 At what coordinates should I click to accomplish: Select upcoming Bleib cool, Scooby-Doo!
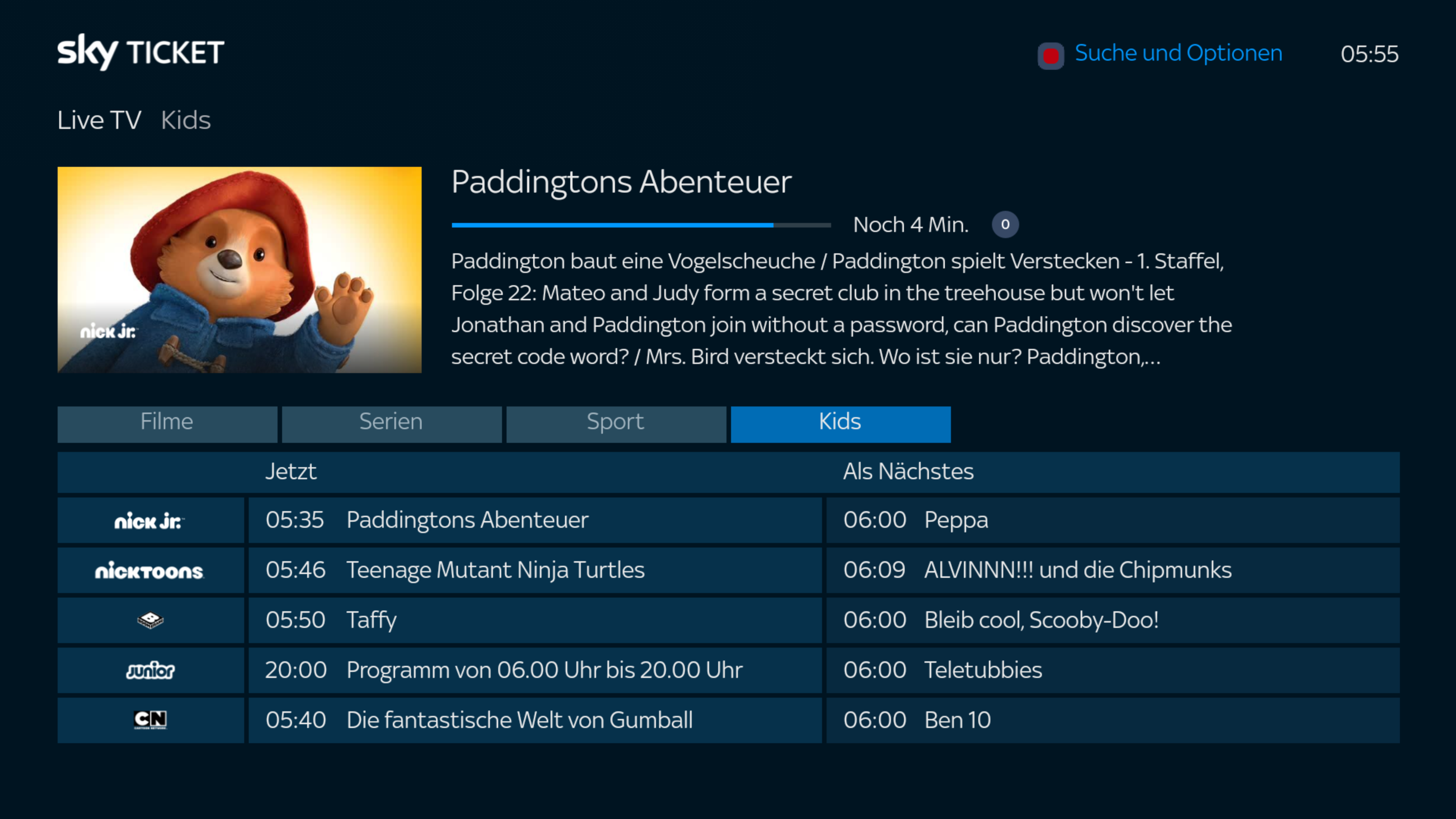pos(1113,621)
